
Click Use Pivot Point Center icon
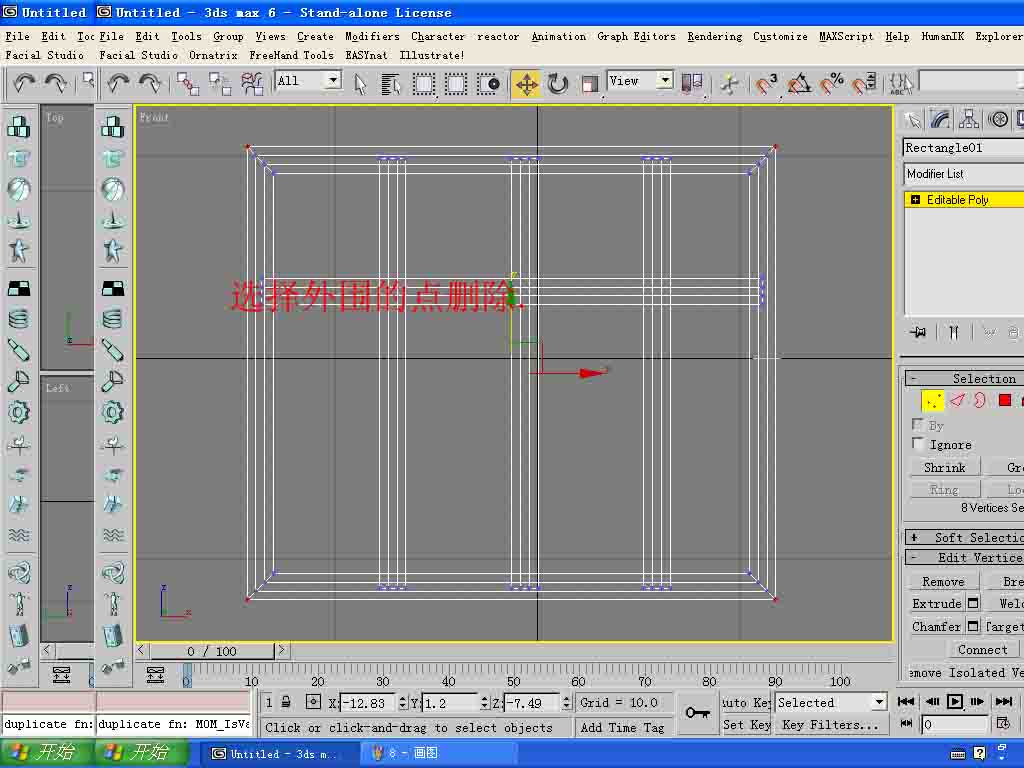pos(692,84)
